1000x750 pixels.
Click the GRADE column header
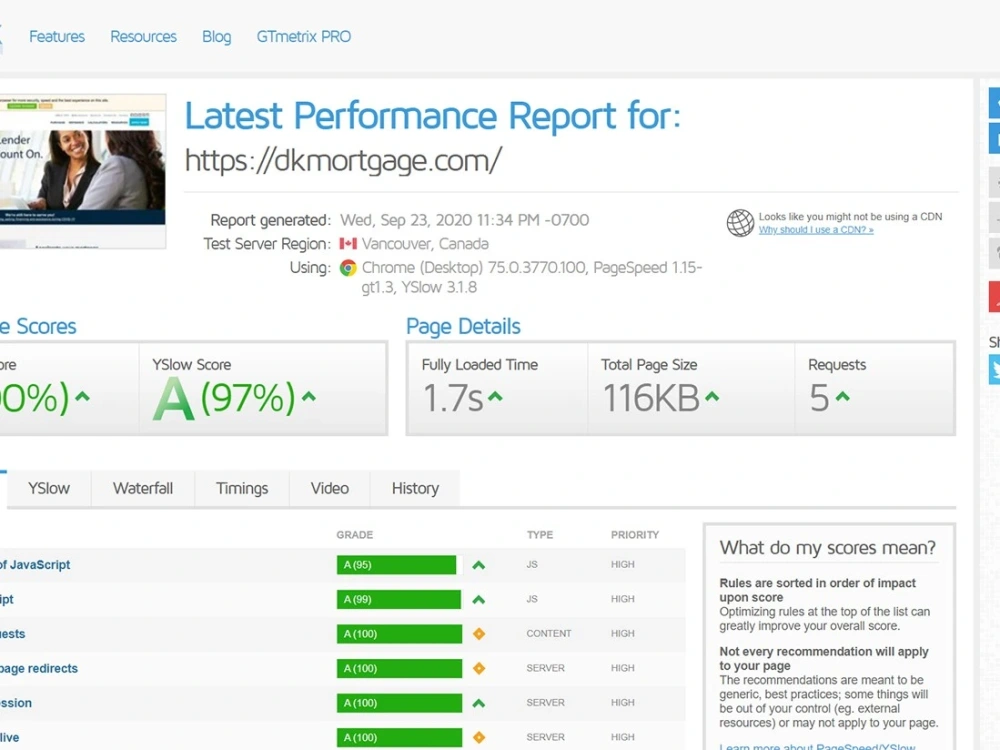(x=355, y=534)
